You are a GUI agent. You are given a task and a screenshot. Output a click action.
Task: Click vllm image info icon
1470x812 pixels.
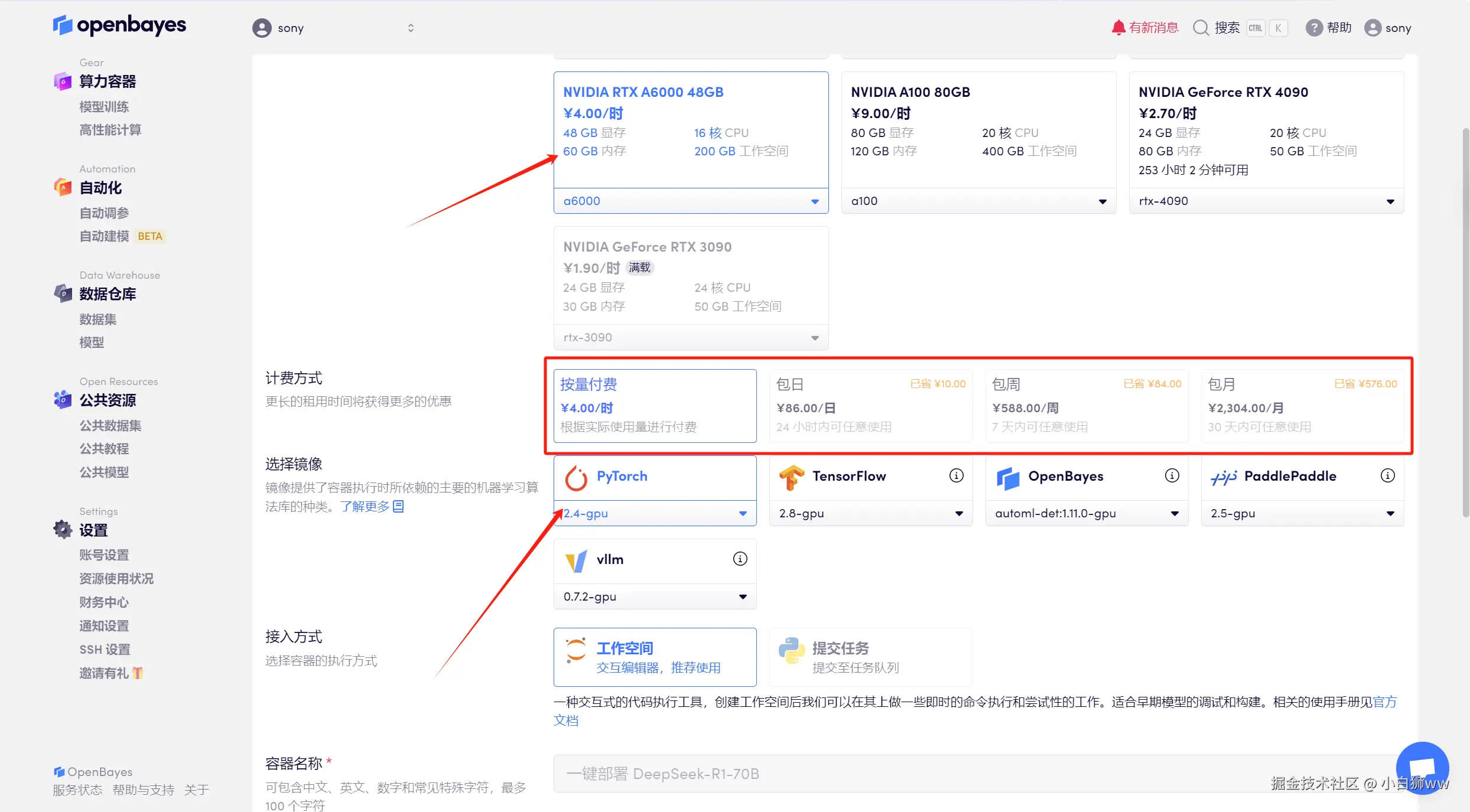click(x=740, y=559)
